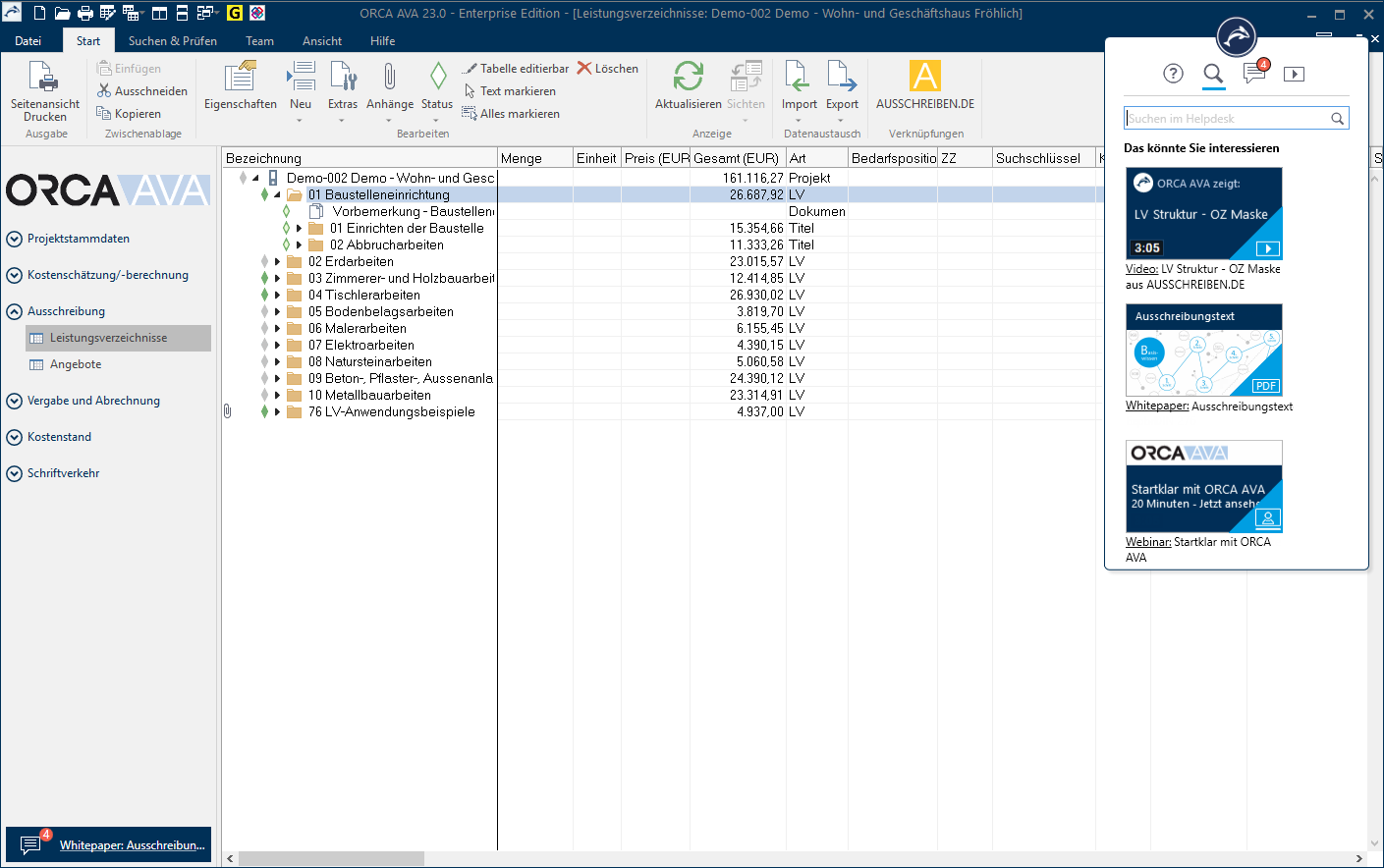Open the Export dropdown
This screenshot has height=868, width=1384.
[842, 120]
